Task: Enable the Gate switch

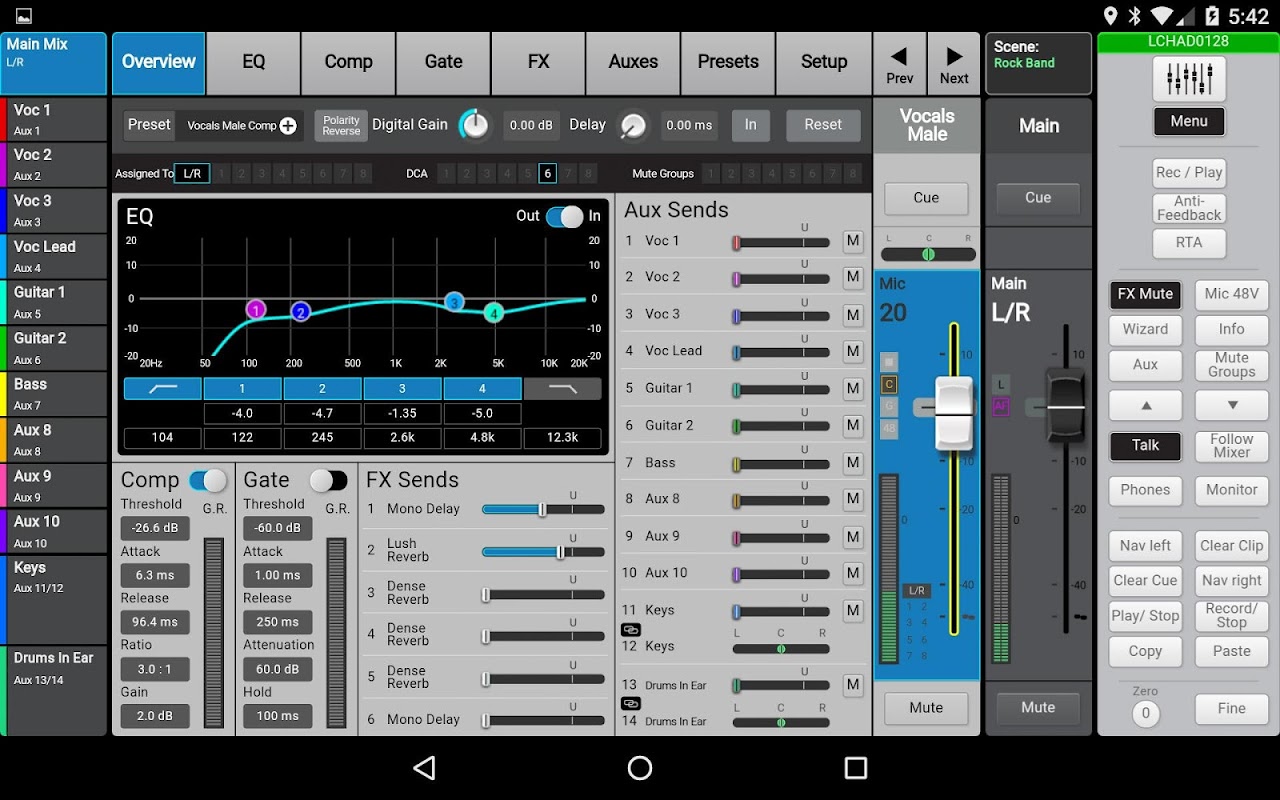Action: [328, 481]
